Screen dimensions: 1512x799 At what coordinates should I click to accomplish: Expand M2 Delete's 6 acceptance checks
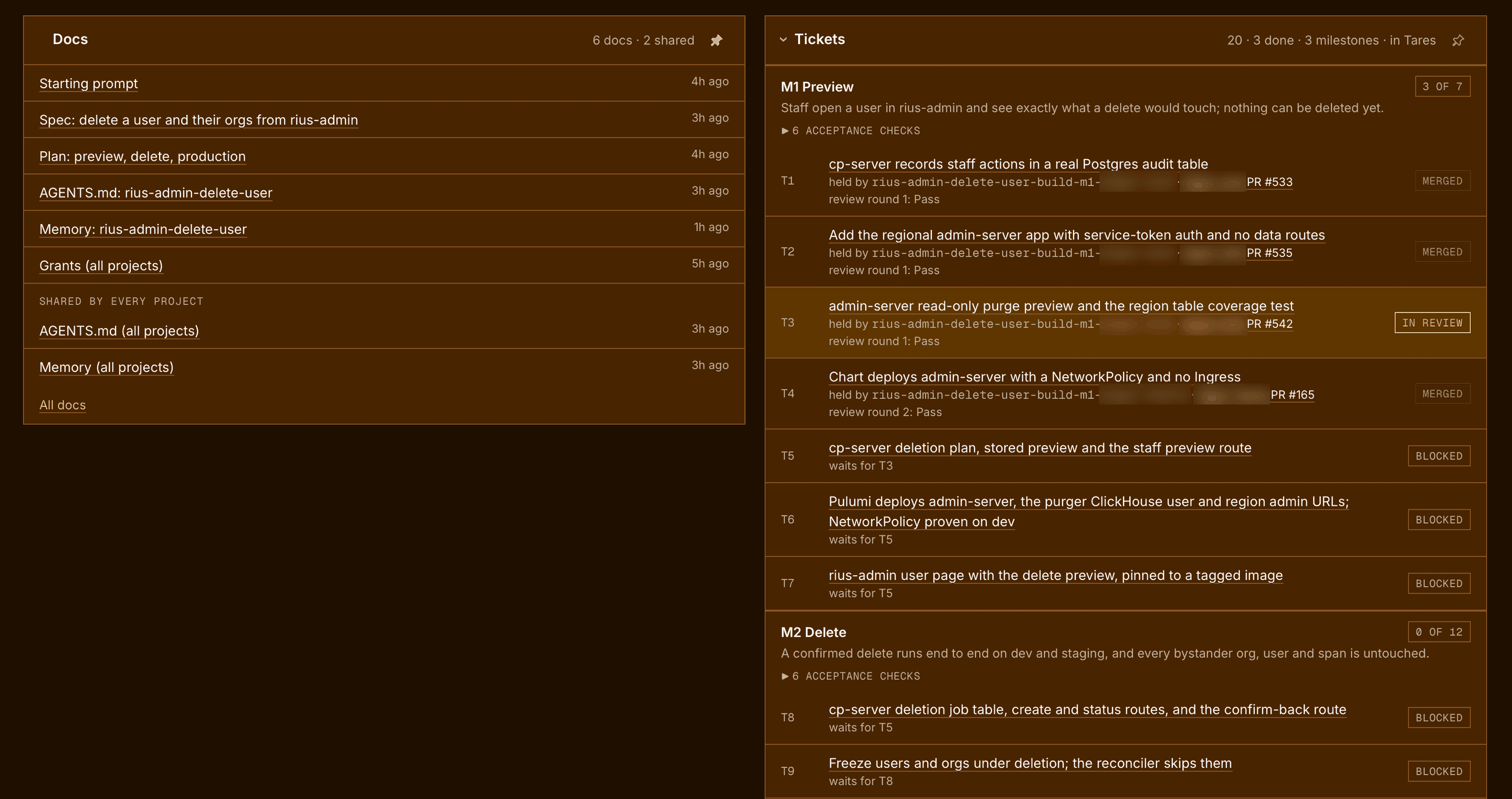850,676
